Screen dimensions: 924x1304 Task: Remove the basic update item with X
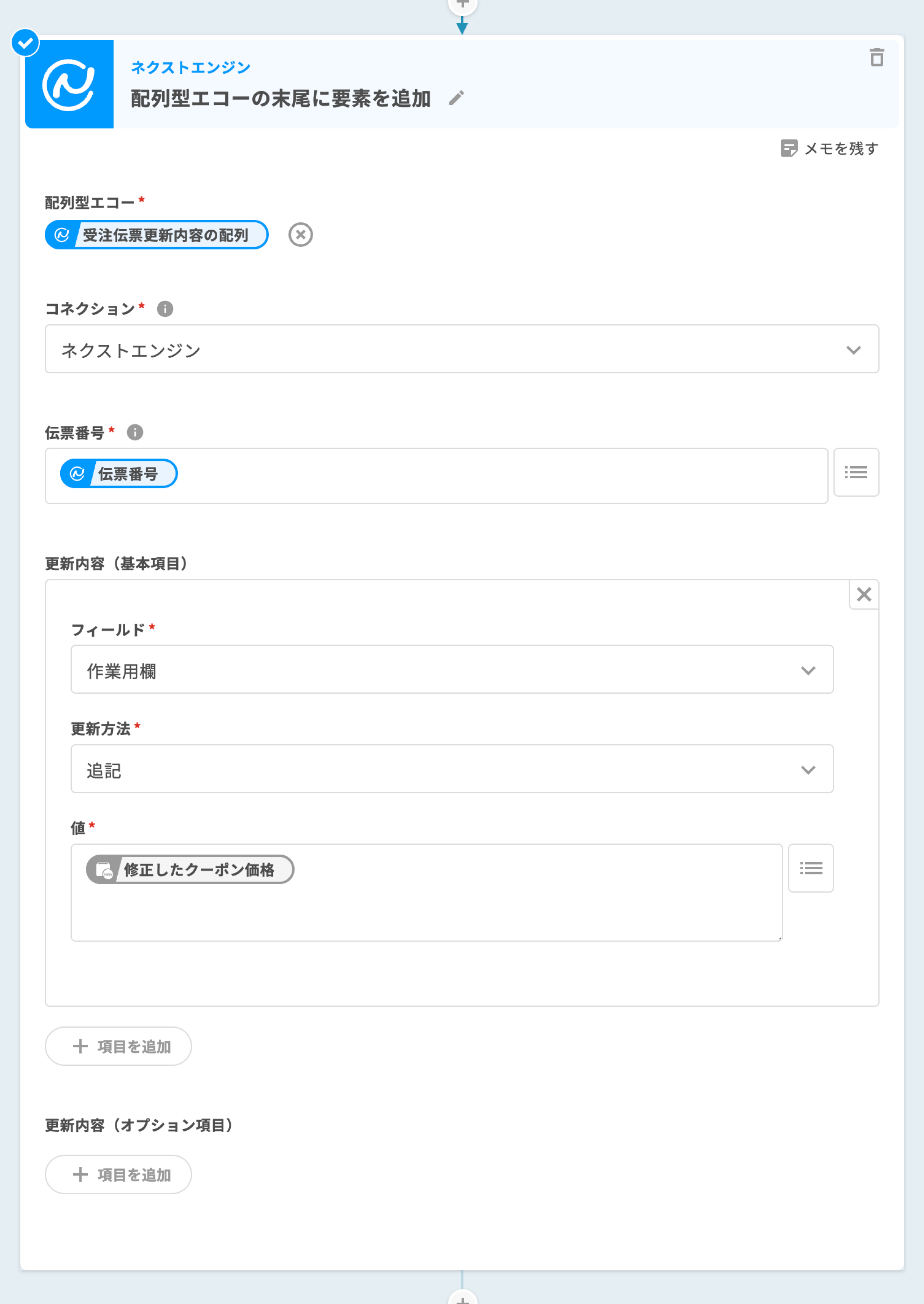(863, 594)
